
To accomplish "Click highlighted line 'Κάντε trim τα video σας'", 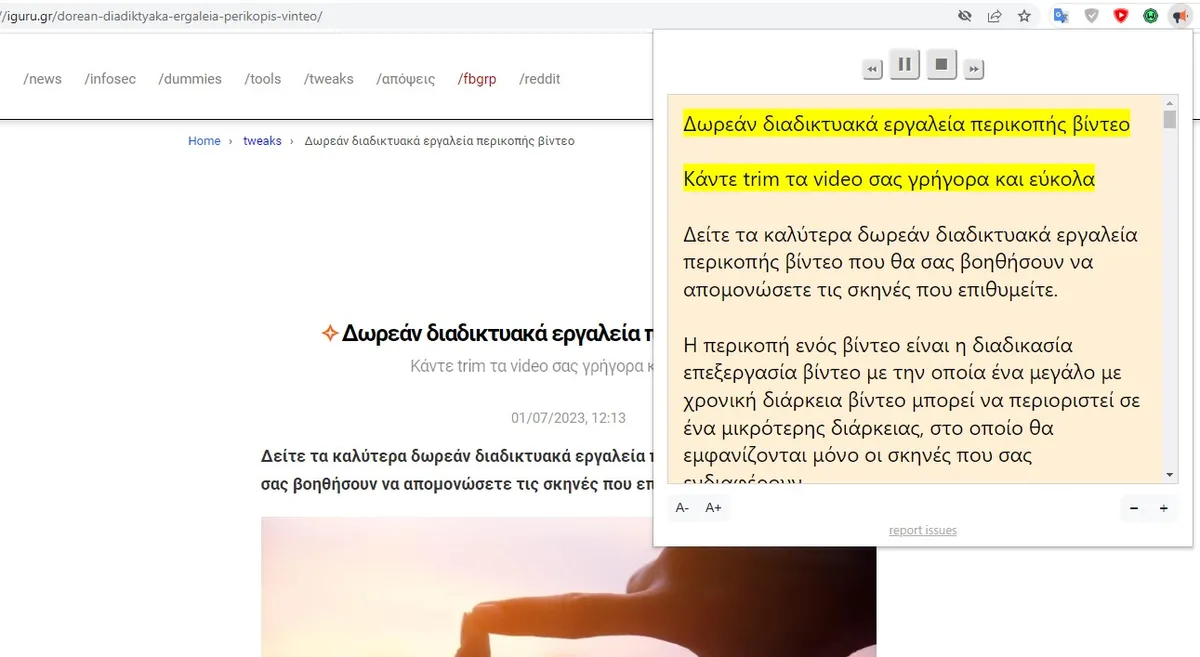I will point(889,179).
